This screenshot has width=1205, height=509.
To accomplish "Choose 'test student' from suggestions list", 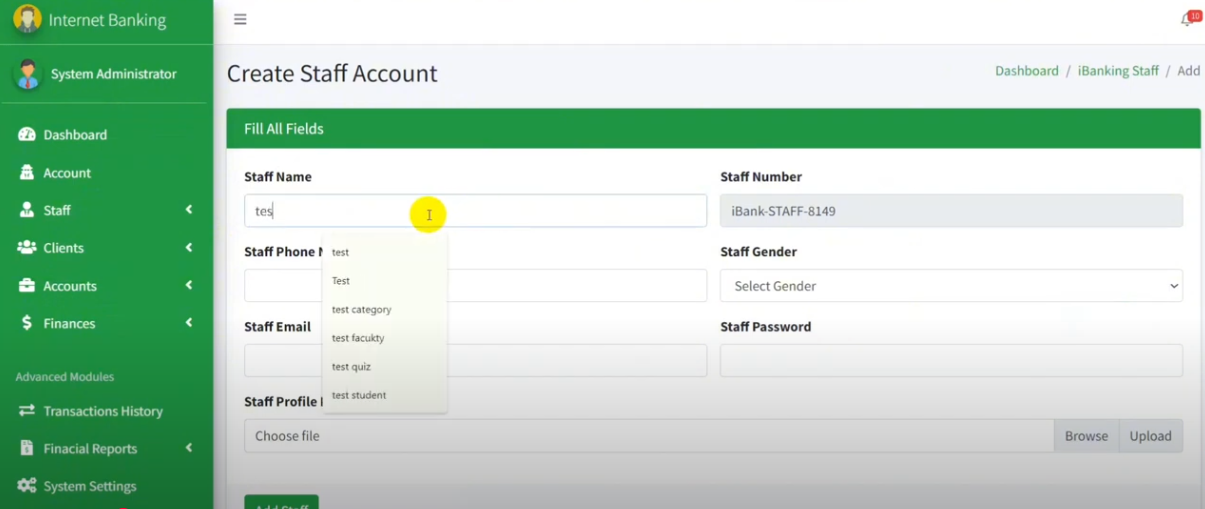I will coord(359,395).
